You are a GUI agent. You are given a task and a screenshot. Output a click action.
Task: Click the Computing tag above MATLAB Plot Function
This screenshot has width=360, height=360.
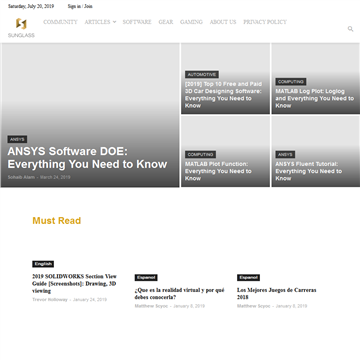[200, 155]
